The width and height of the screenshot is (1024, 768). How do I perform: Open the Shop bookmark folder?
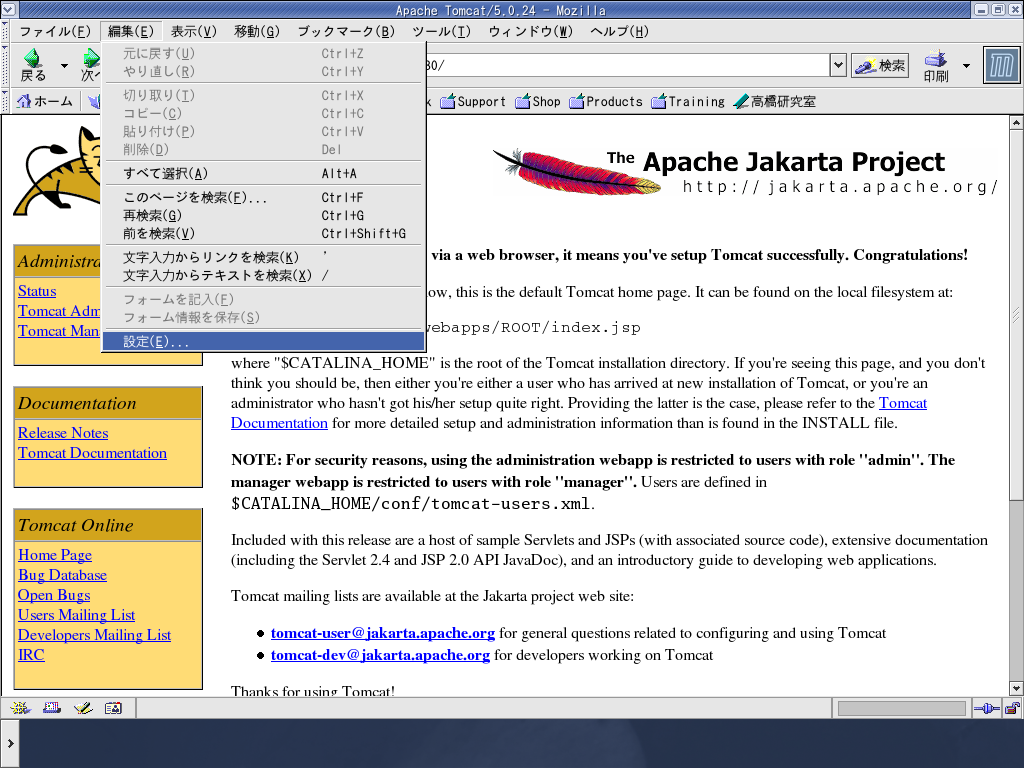(x=538, y=101)
